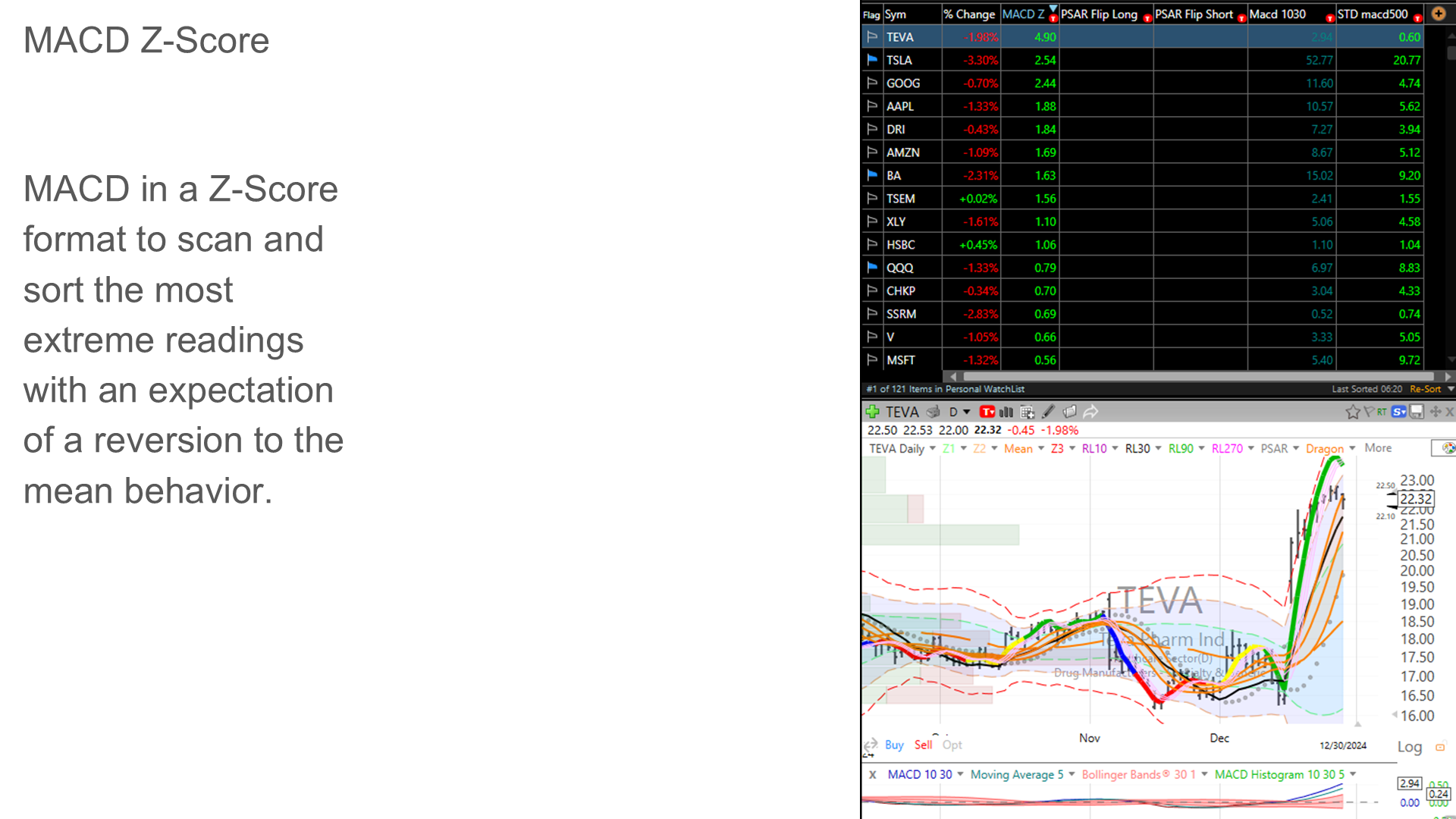Click the volume bars icon on the chart toolbar

(x=1006, y=412)
